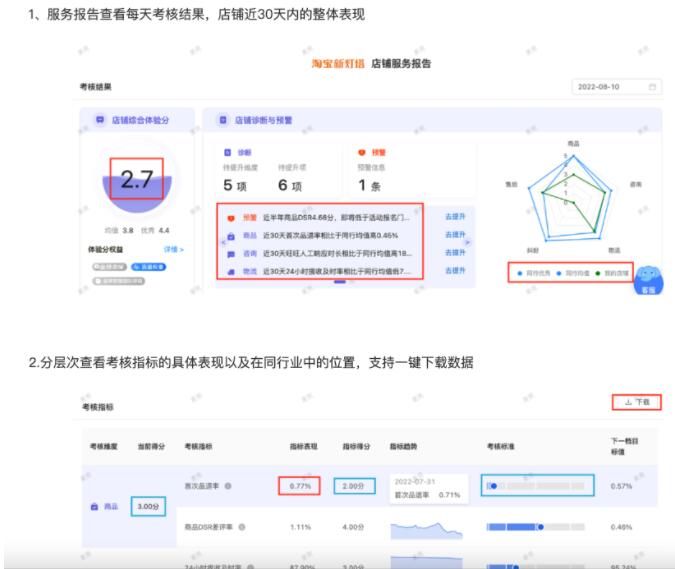This screenshot has height=569, width=675.
Task: Click the red shield icon in the DSR4.68 alert row
Action: (231, 218)
